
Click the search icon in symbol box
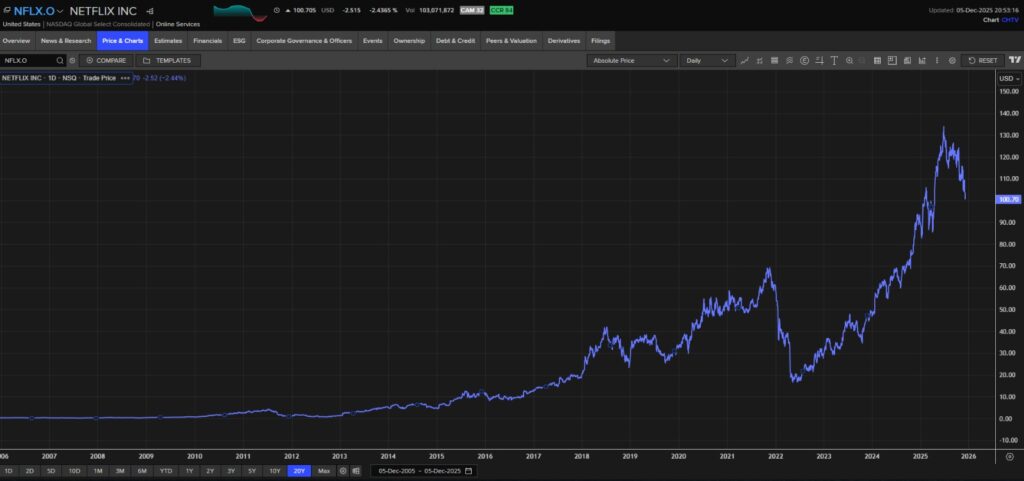point(60,60)
